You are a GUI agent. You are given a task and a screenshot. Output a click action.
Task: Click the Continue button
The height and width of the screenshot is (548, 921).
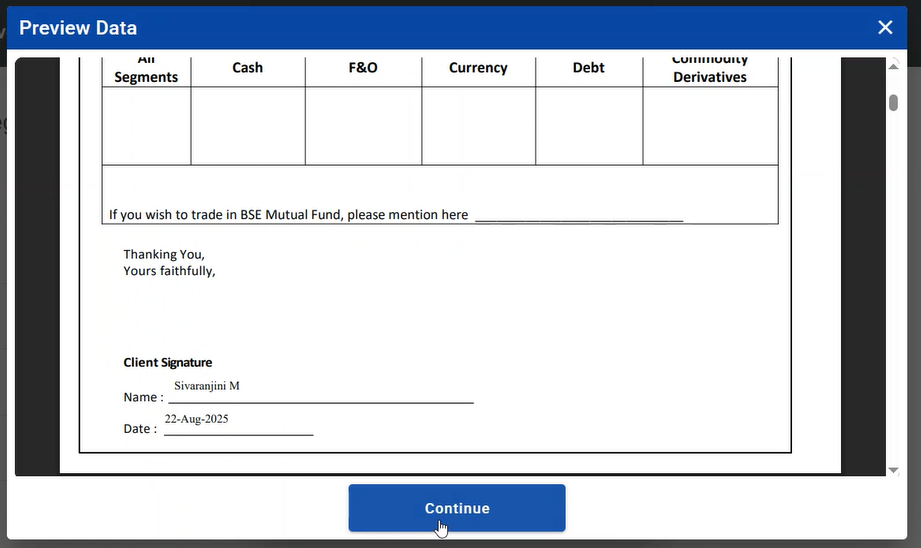pyautogui.click(x=457, y=508)
